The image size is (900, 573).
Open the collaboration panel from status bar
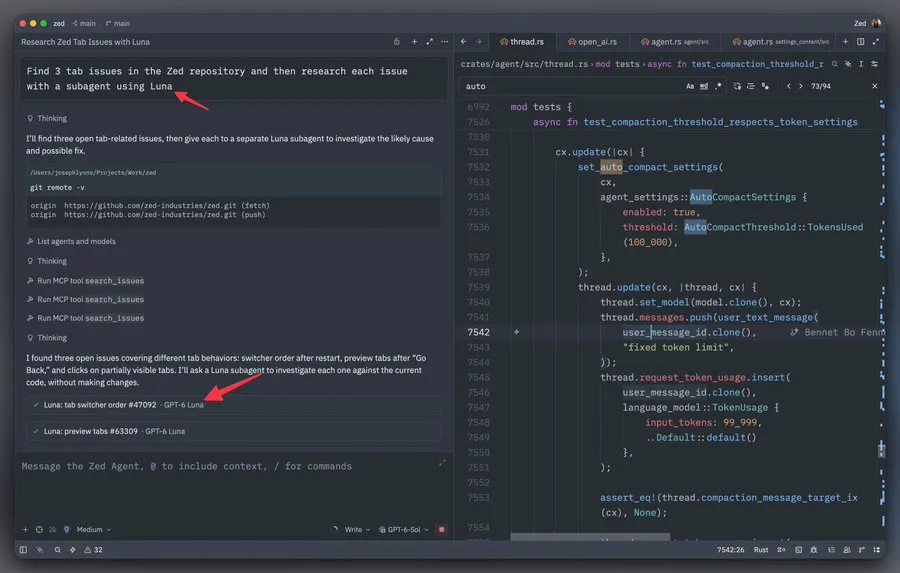pos(847,549)
